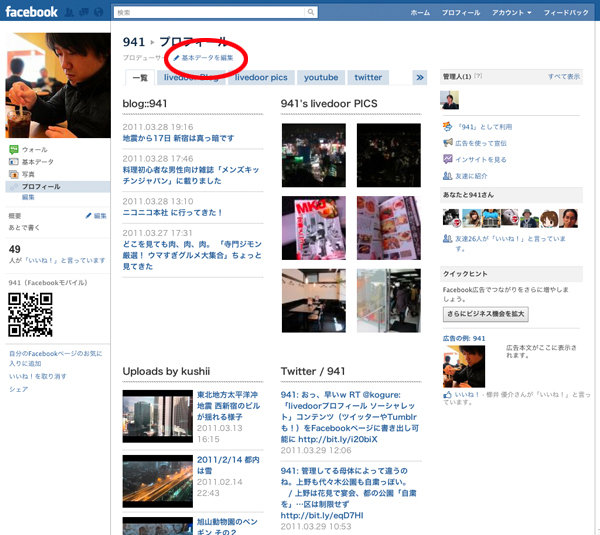Select the 一覧 tab

[x=140, y=78]
